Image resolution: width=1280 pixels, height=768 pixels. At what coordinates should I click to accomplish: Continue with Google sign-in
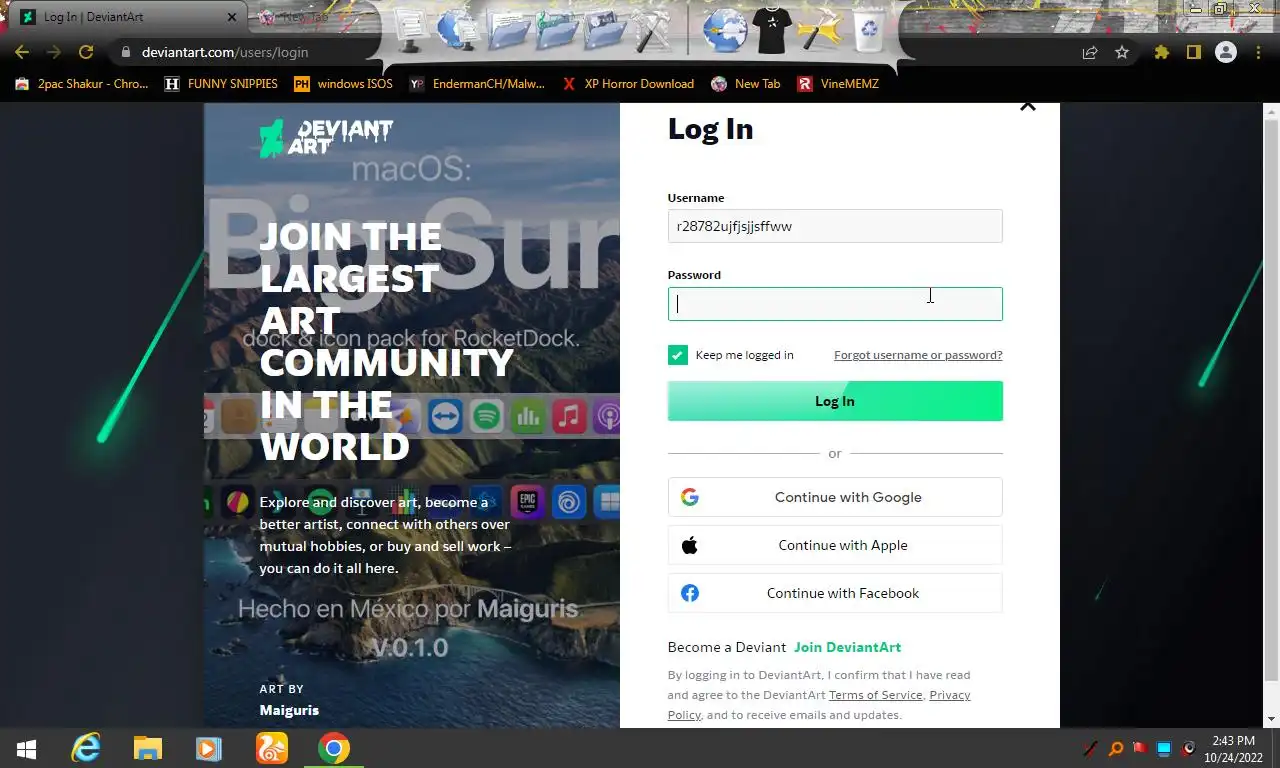click(835, 497)
